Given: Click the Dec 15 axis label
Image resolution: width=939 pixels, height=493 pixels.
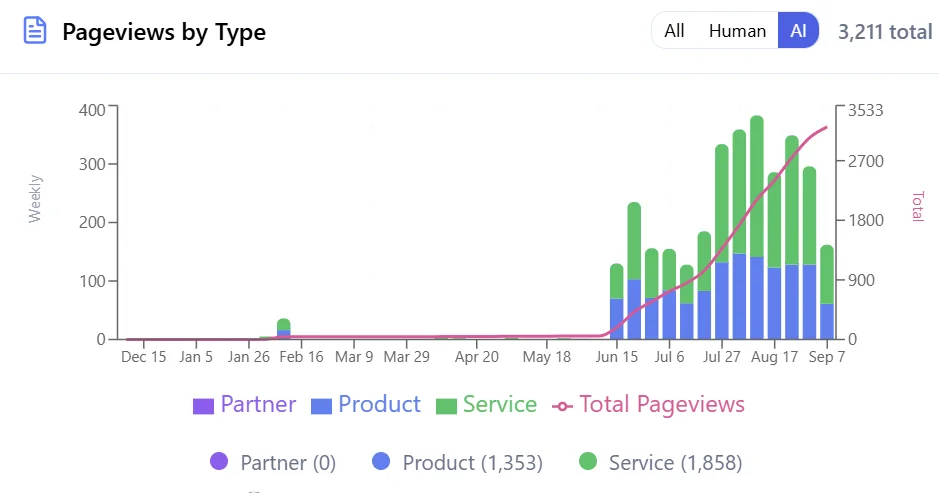Looking at the screenshot, I should [144, 357].
